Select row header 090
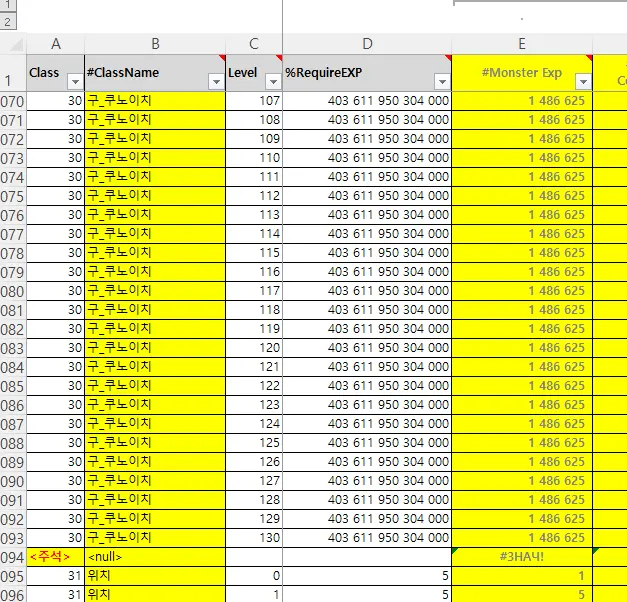Image resolution: width=627 pixels, height=602 pixels. click(x=13, y=481)
